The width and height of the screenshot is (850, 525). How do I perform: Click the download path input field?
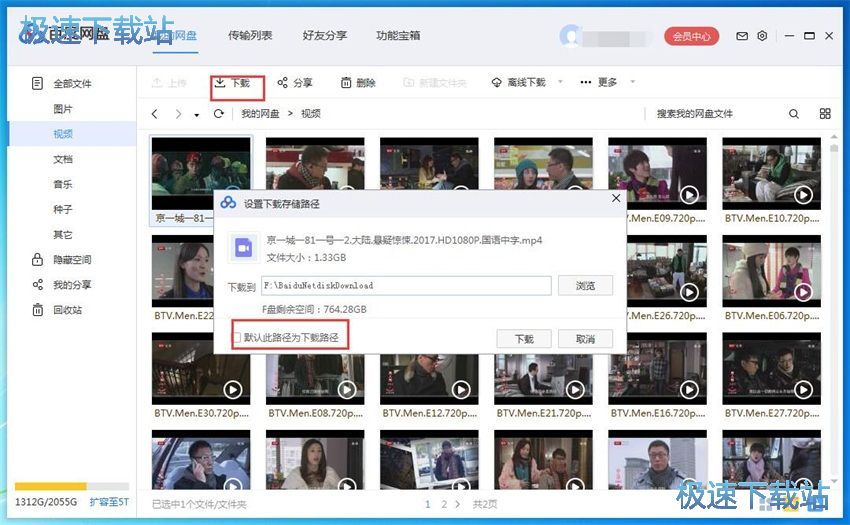[406, 286]
